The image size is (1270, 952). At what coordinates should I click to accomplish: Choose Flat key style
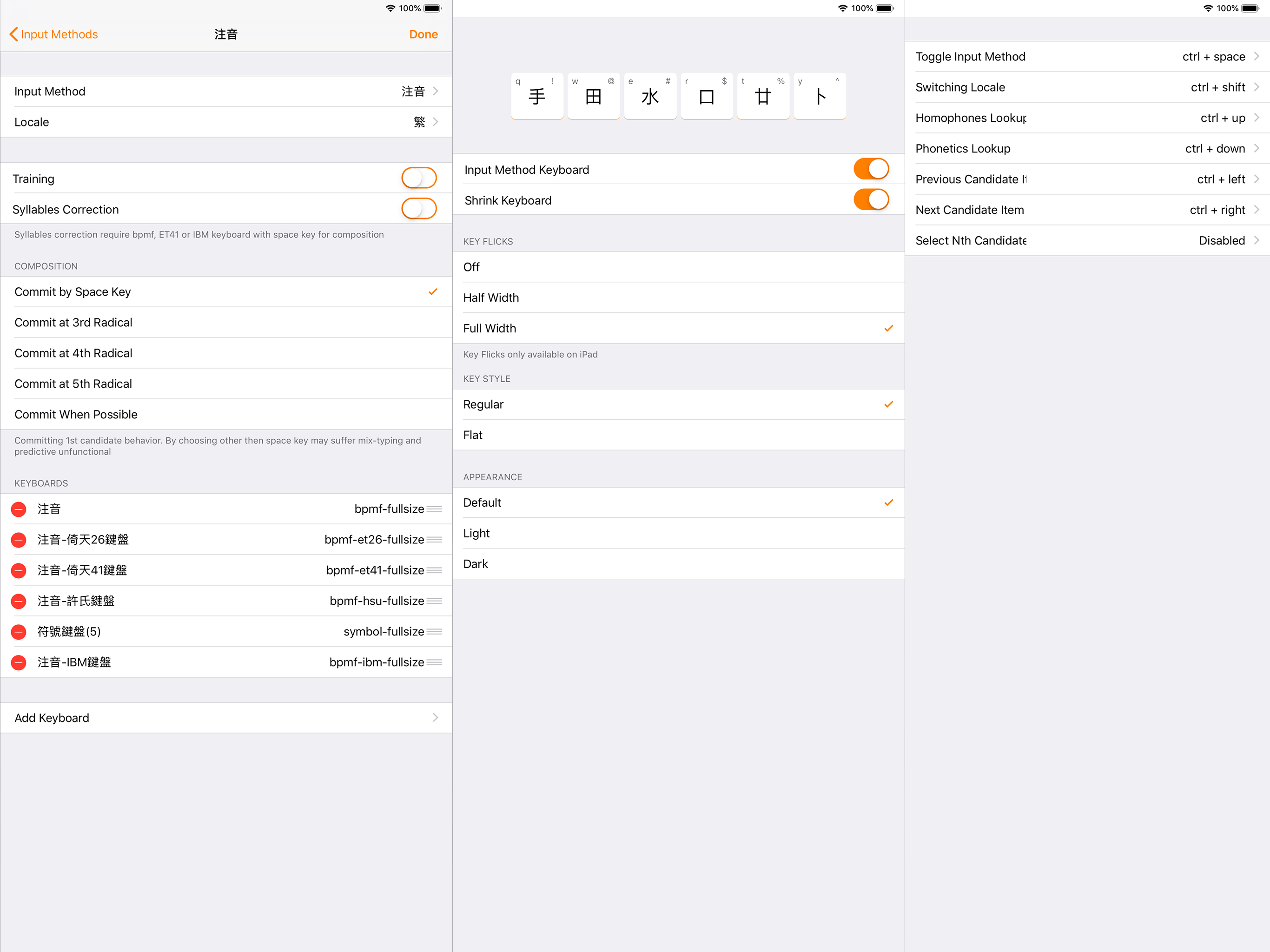click(679, 435)
